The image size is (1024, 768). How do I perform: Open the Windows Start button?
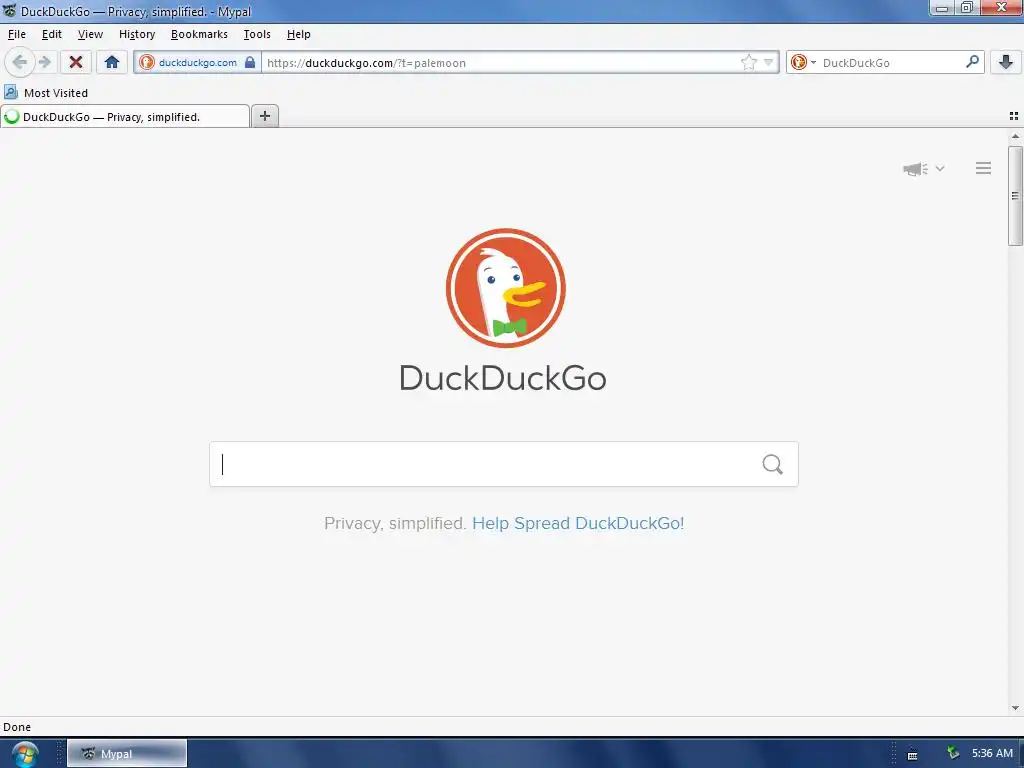[25, 754]
